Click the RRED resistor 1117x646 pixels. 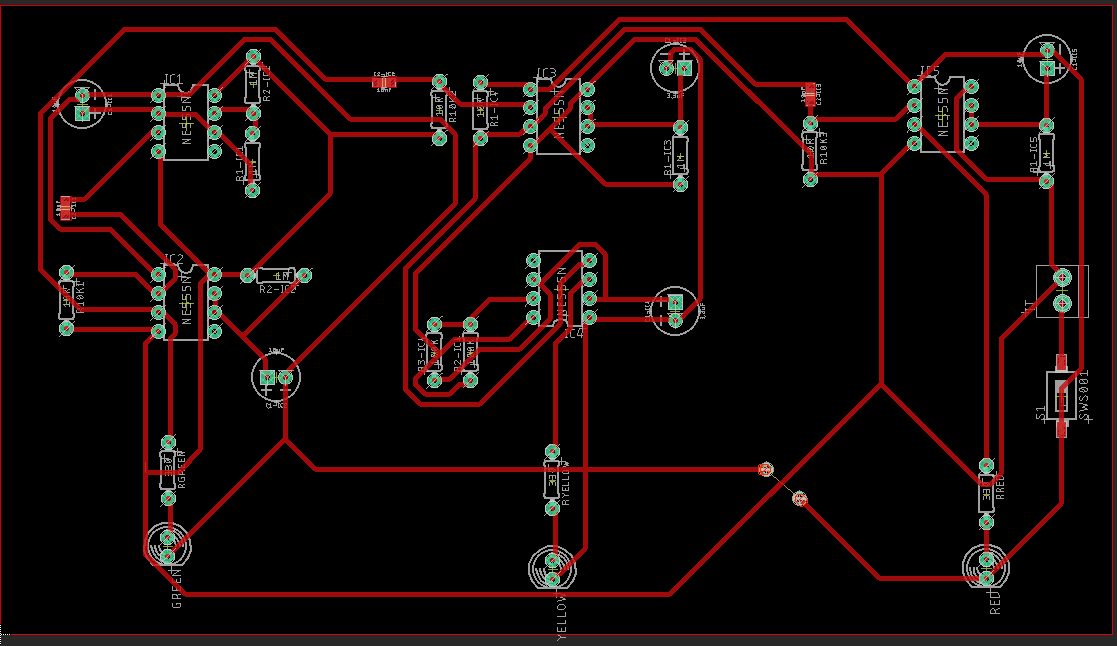pos(986,494)
